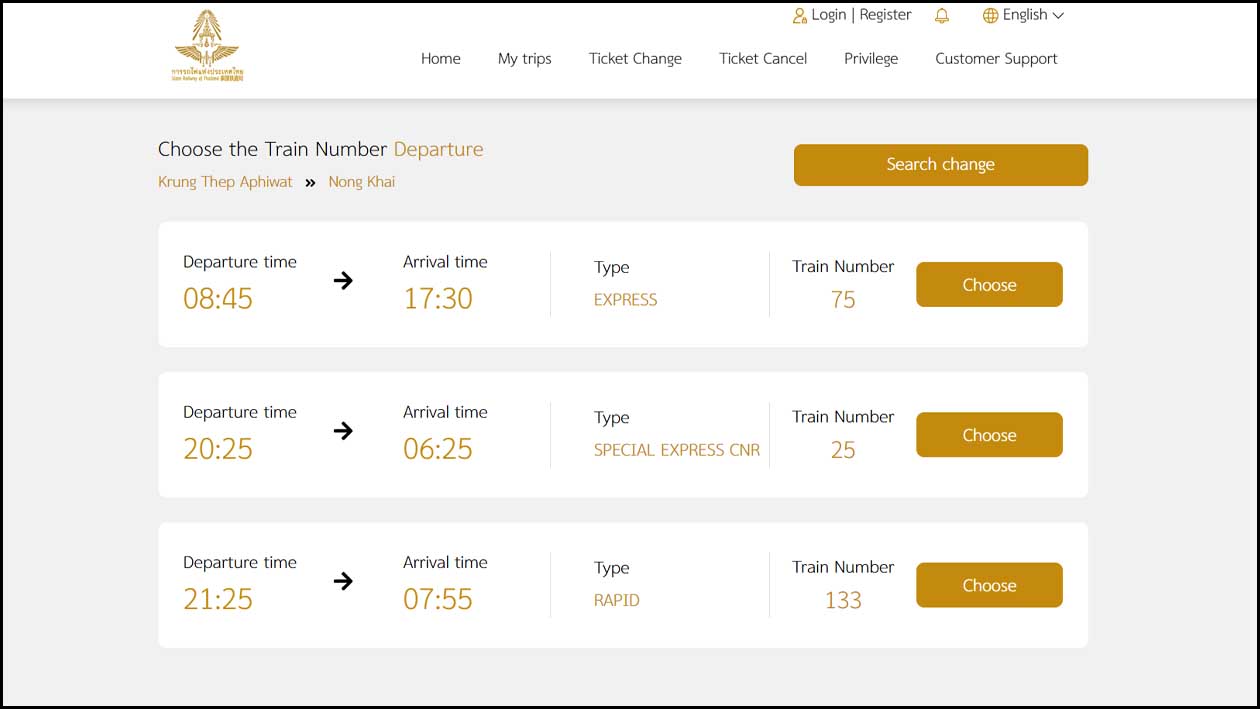Screen dimensions: 1260x709
Task: Click the arrow icon in the 08:45 row
Action: point(343,281)
